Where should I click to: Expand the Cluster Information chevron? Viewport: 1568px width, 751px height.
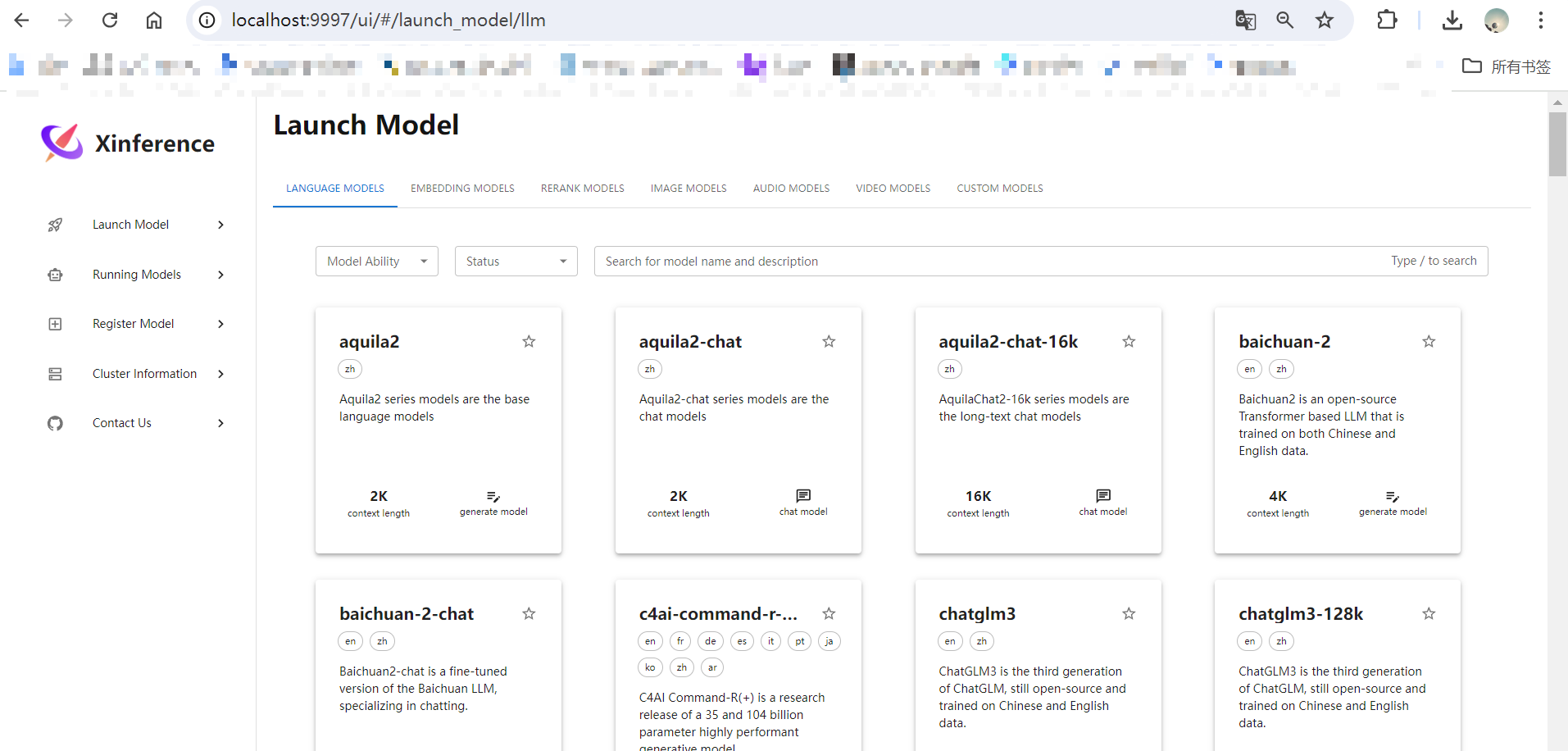[x=220, y=374]
